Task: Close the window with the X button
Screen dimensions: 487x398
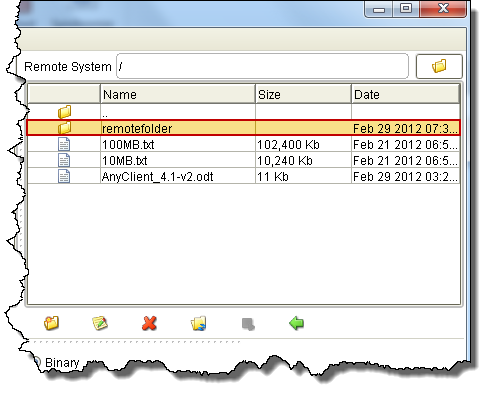Action: (443, 8)
